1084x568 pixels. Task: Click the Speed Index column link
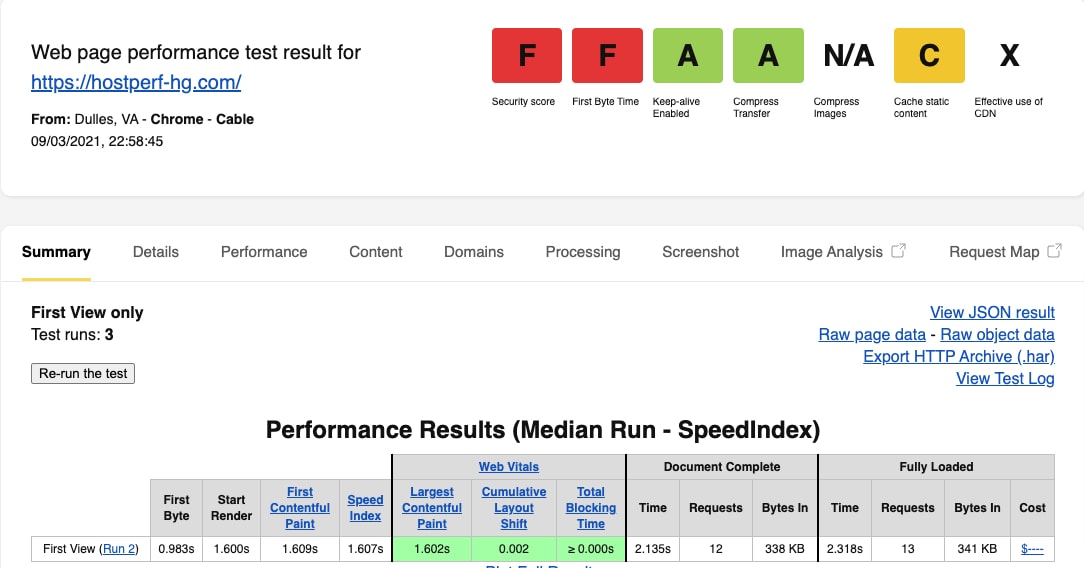point(365,508)
